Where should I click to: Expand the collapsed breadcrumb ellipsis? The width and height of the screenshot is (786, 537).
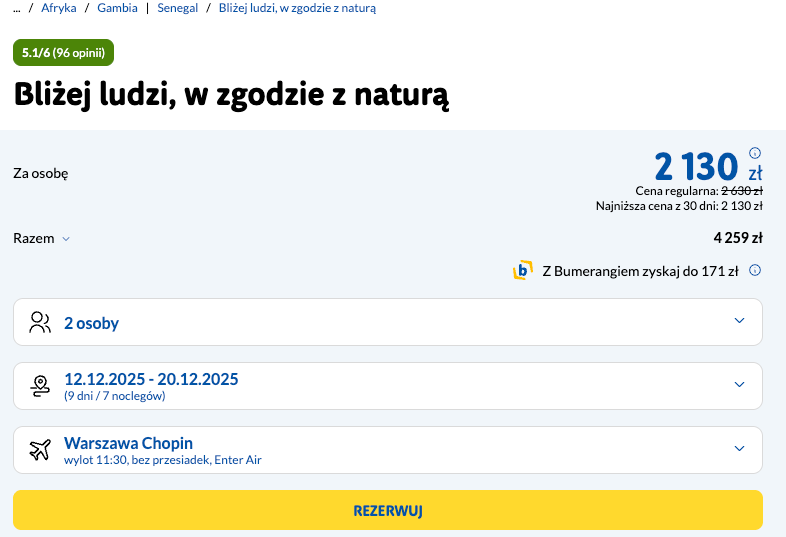16,8
